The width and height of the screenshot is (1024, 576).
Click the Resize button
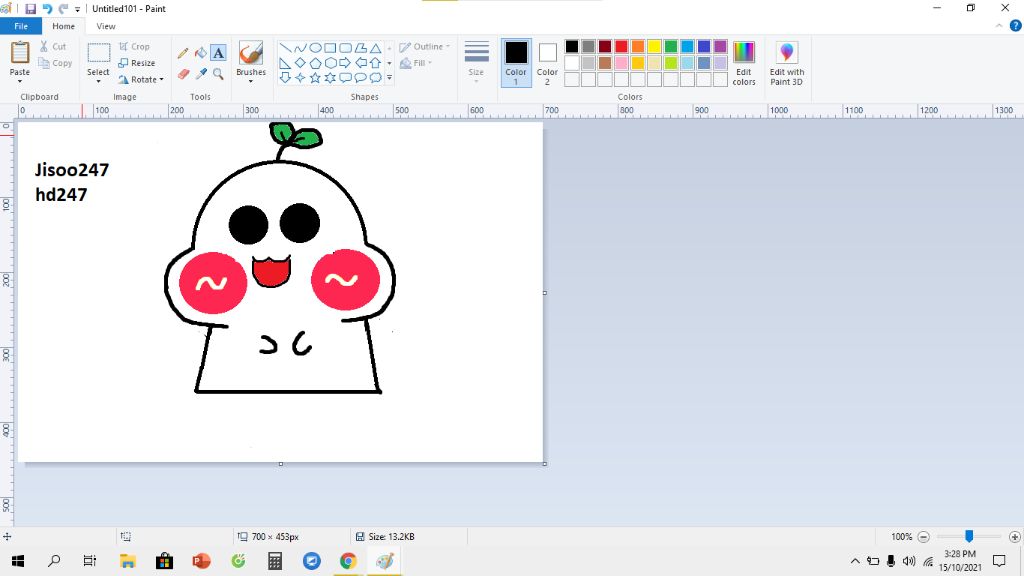coord(137,63)
